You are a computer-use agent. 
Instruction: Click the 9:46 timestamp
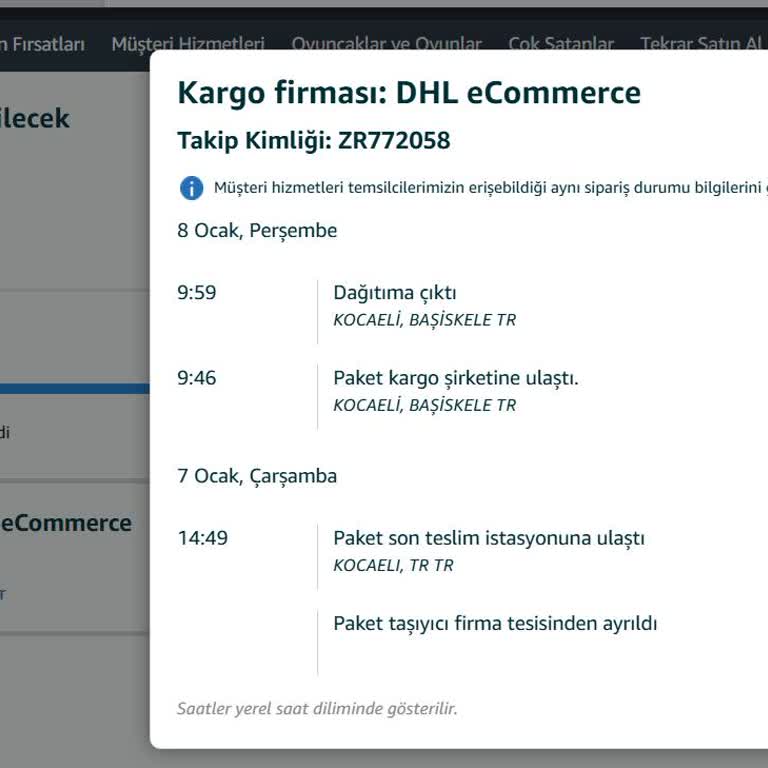tap(196, 378)
